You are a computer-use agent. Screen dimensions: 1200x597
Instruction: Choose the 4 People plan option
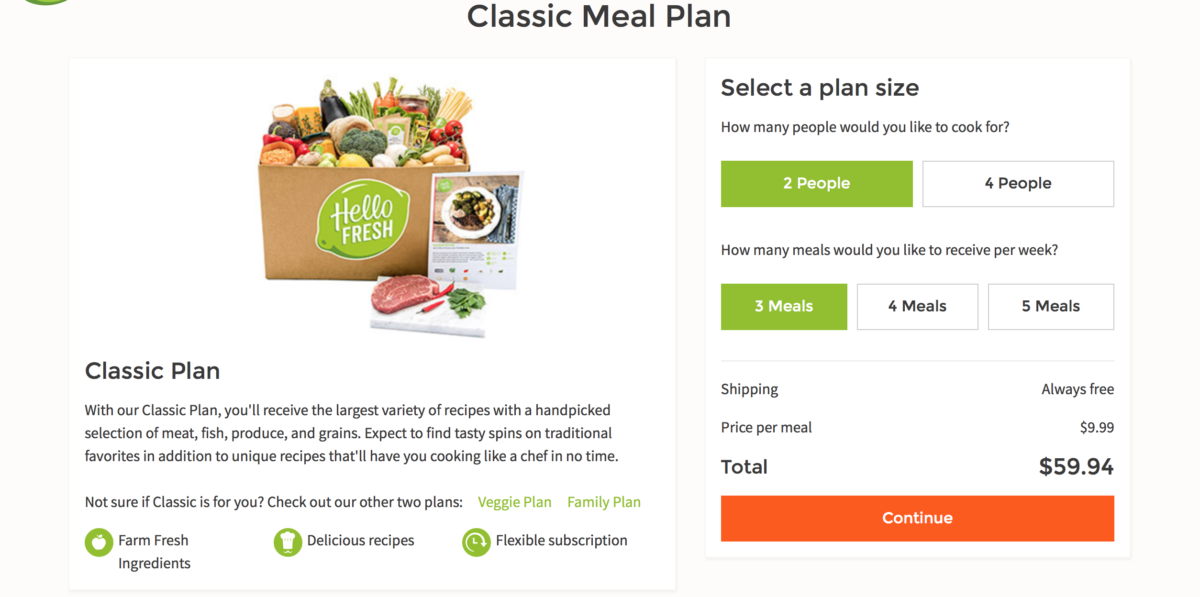click(x=1017, y=184)
